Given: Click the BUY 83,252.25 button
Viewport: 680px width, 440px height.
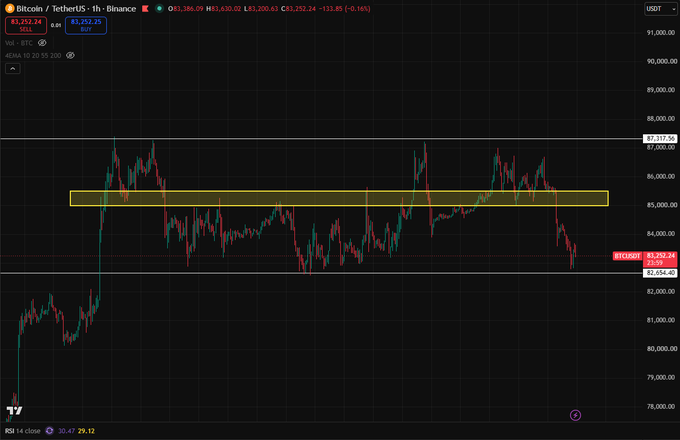Looking at the screenshot, I should coord(86,25).
